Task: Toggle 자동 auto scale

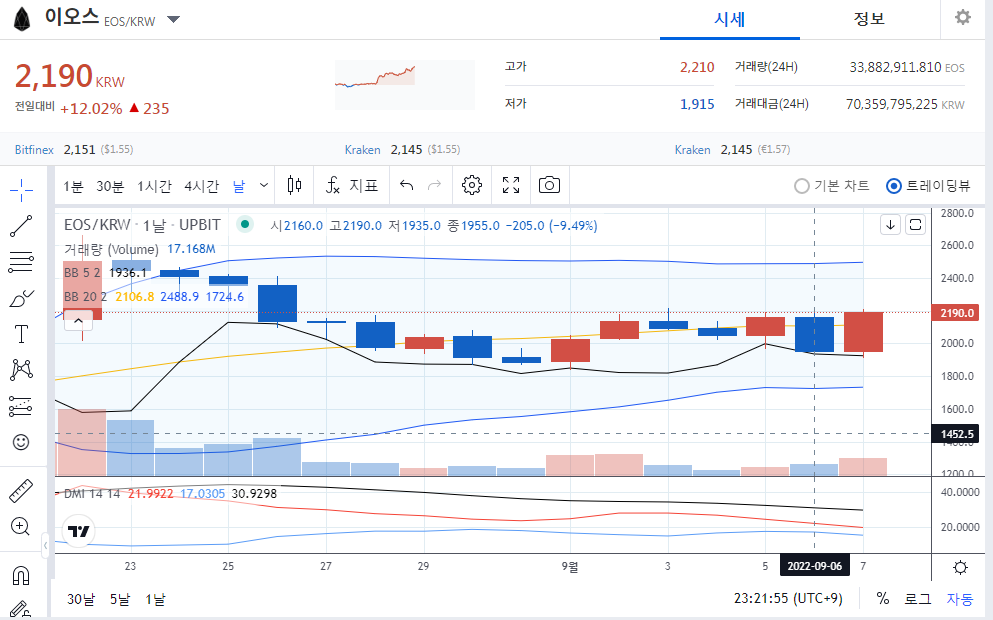Action: 959,598
